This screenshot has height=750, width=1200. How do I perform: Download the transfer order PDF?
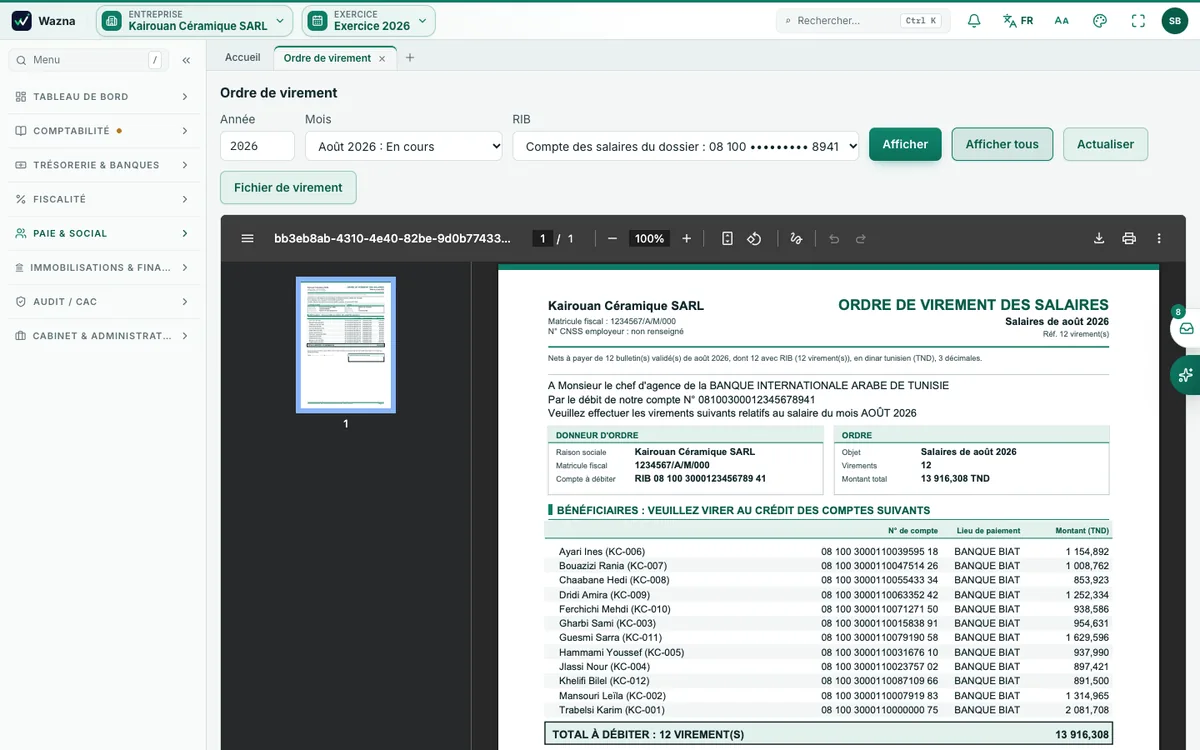(1099, 239)
